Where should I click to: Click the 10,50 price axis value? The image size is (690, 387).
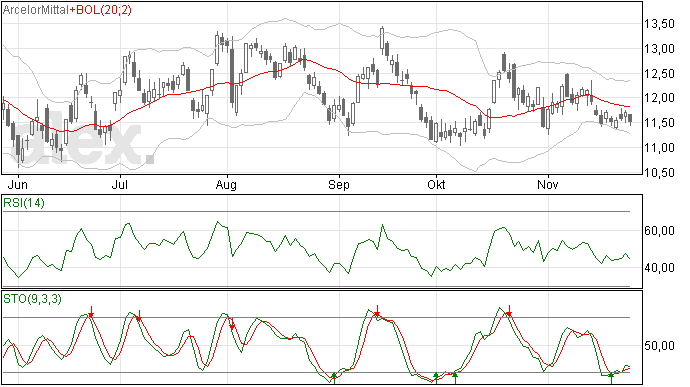click(x=659, y=173)
